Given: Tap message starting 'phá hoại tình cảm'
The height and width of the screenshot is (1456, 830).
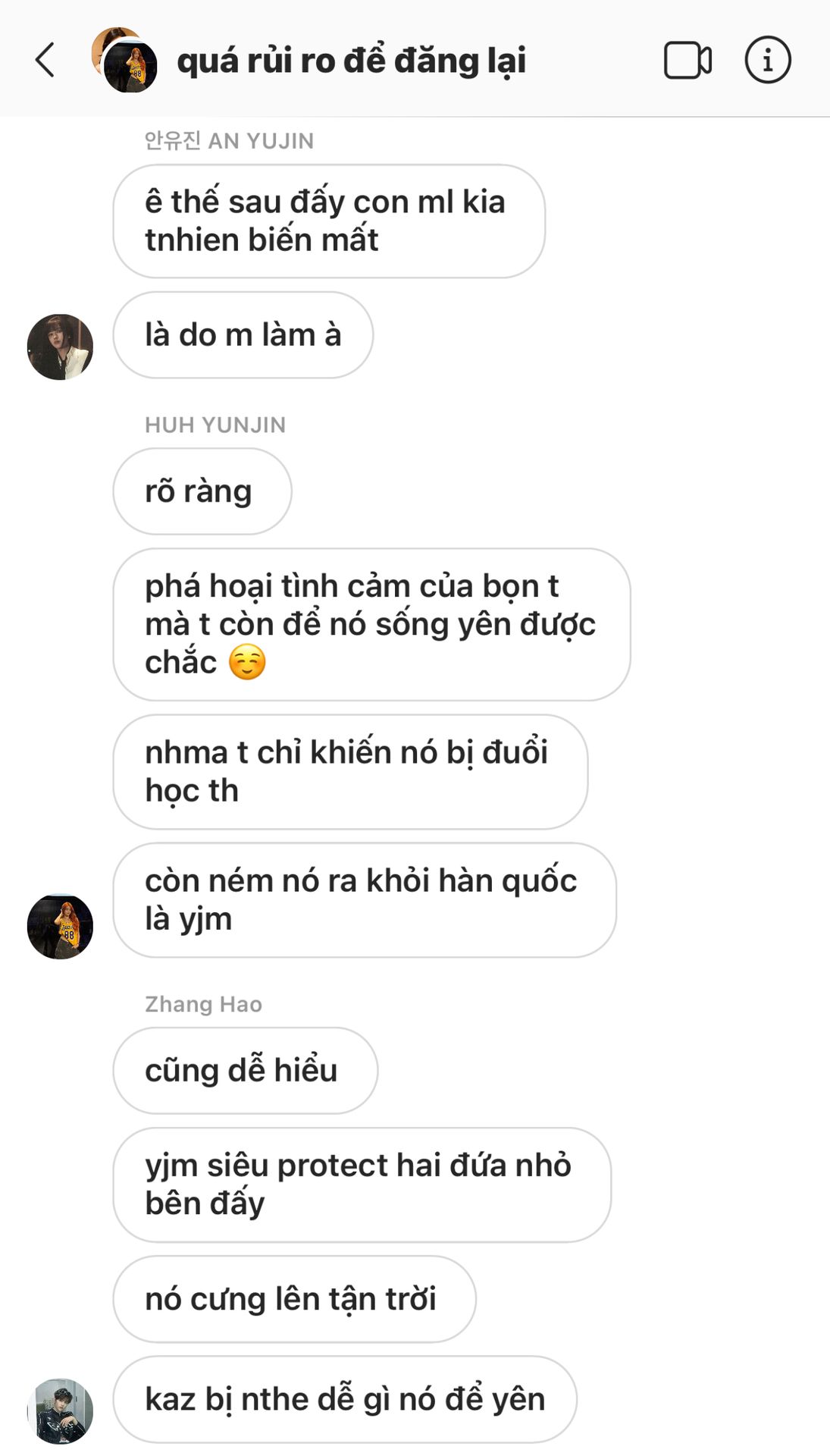Looking at the screenshot, I should coord(371,625).
